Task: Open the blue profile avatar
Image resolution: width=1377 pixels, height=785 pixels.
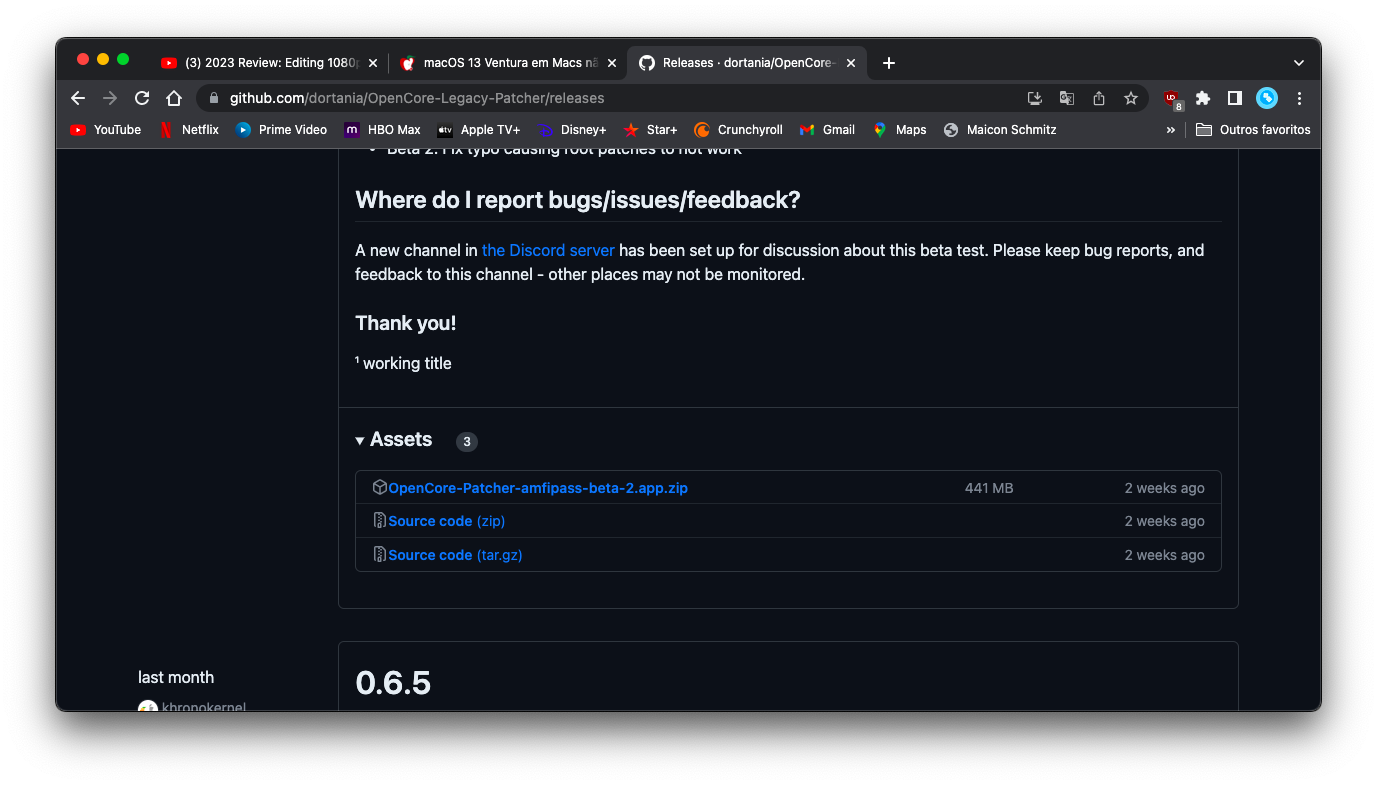Action: coord(1267,98)
